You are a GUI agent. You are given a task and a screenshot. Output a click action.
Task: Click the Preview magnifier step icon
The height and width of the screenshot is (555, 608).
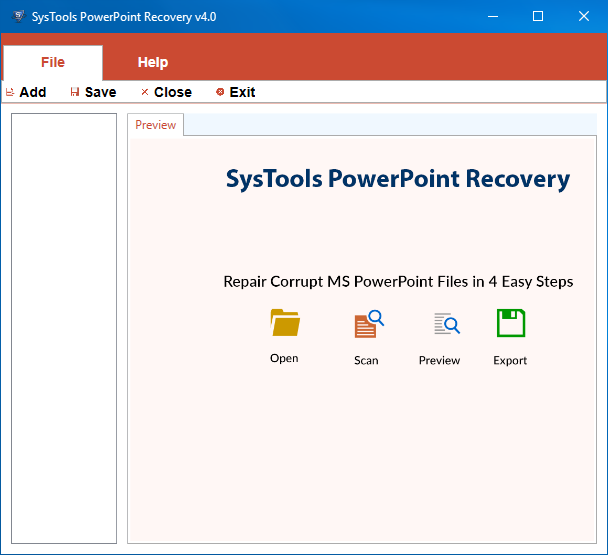(446, 324)
